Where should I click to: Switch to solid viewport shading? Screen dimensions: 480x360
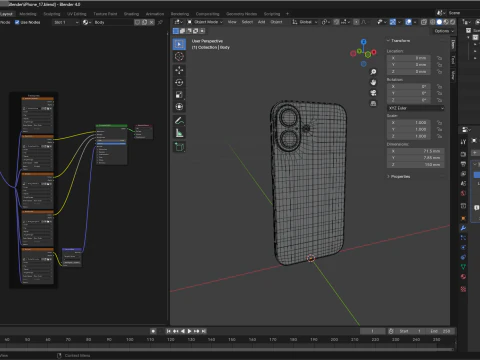pyautogui.click(x=439, y=22)
